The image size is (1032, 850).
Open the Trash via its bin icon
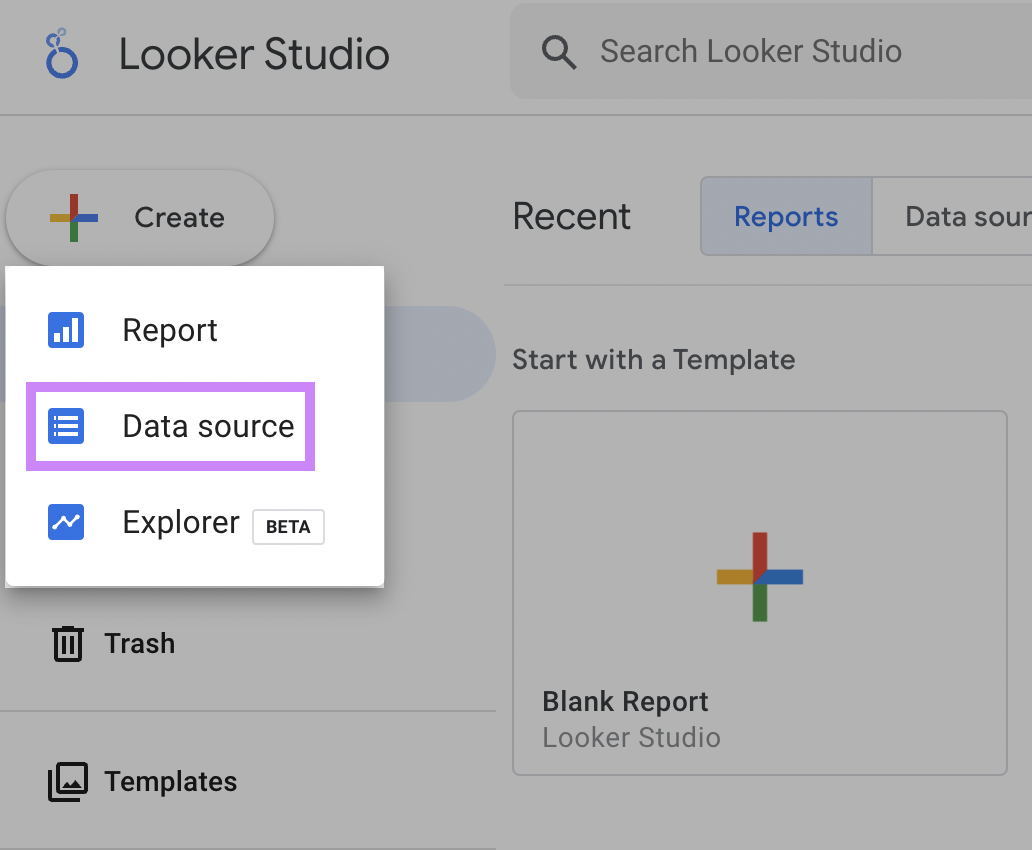(67, 643)
